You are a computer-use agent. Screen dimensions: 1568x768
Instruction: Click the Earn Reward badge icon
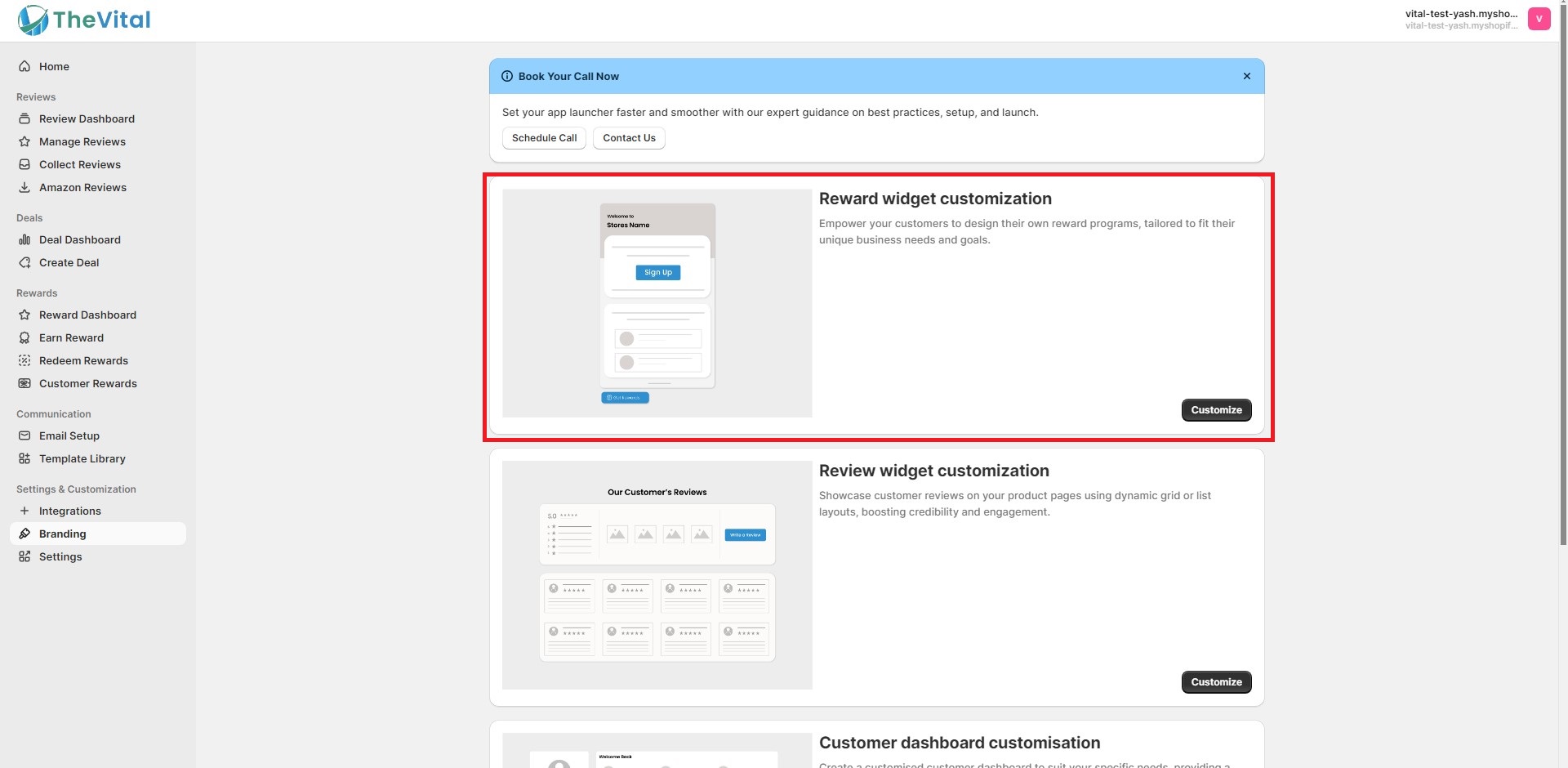point(24,337)
